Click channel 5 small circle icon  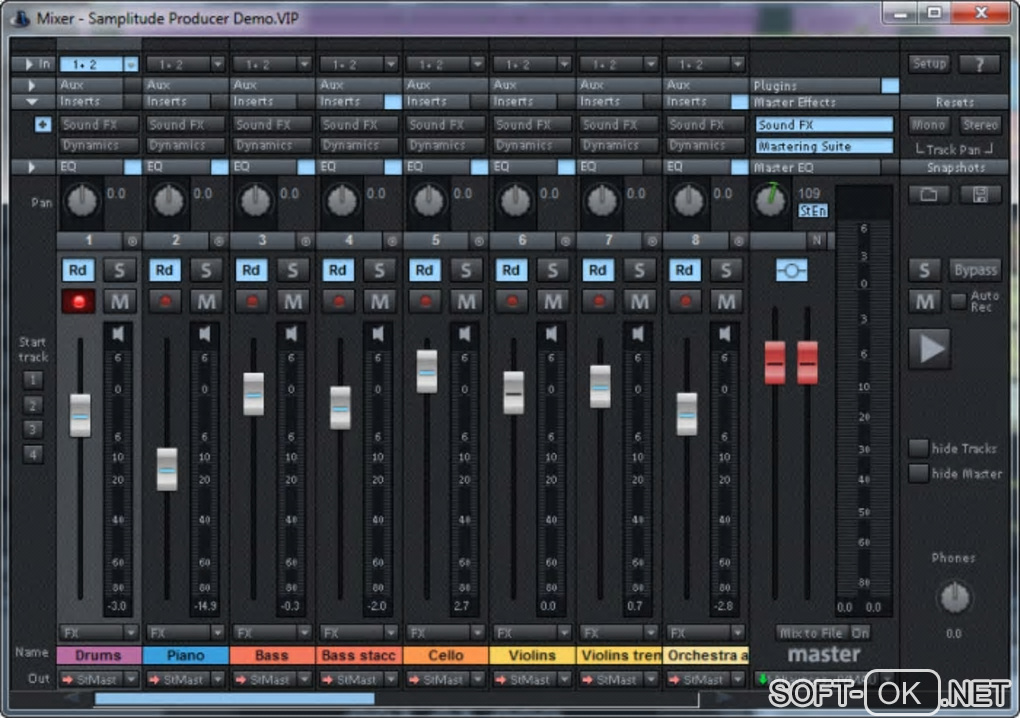pyautogui.click(x=479, y=241)
